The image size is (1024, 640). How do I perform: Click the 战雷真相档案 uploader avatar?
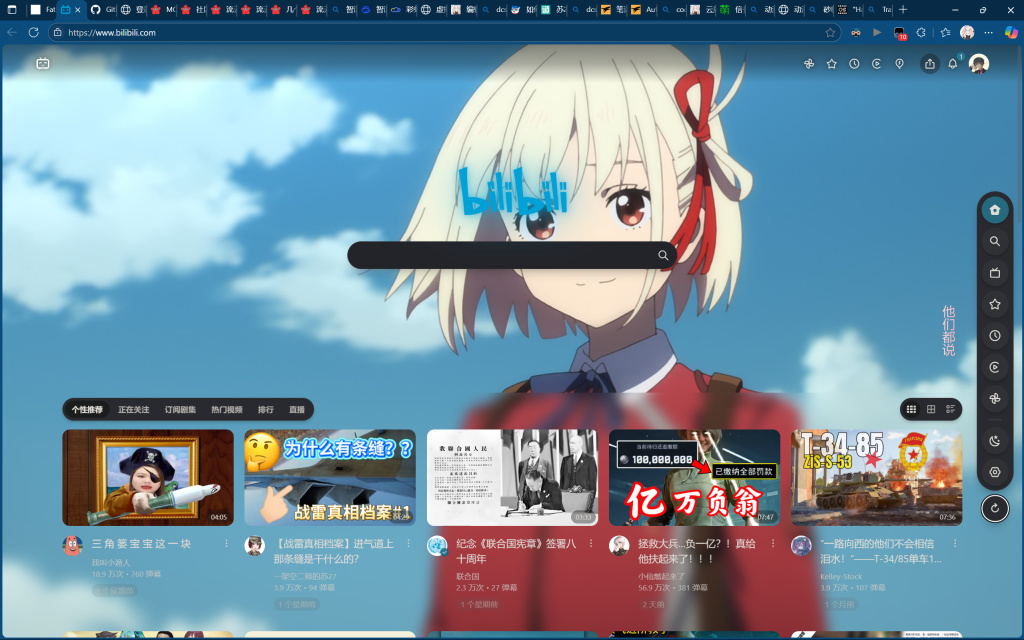(255, 546)
